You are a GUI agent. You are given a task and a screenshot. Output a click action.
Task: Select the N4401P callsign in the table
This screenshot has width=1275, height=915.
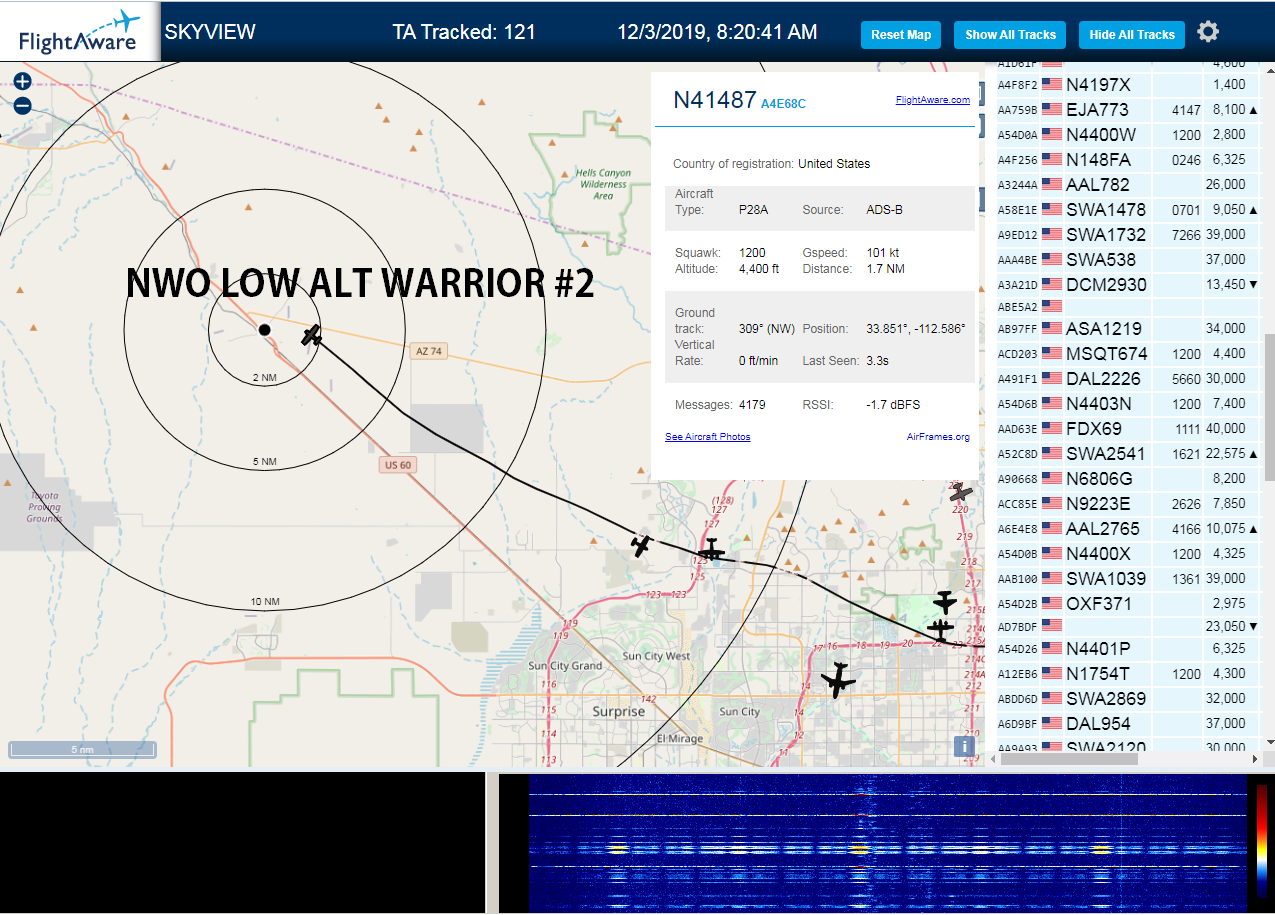tap(1098, 649)
